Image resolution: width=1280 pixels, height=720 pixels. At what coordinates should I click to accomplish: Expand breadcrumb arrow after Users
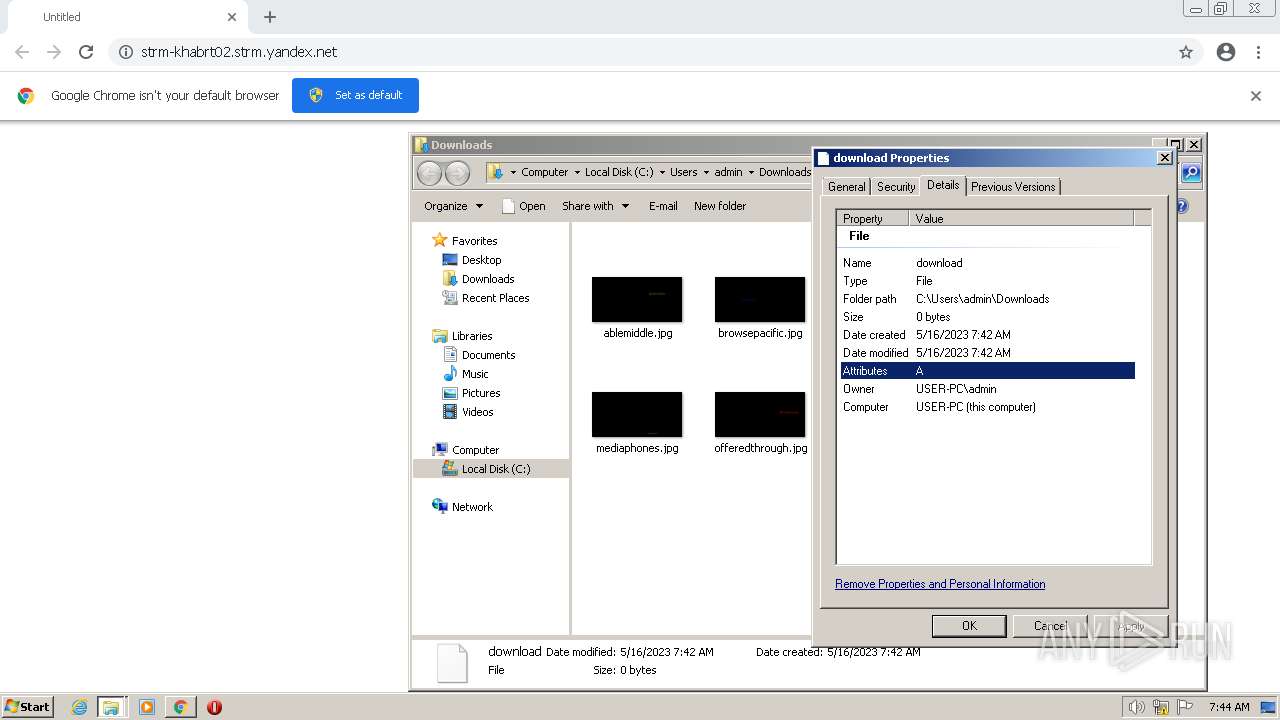(x=706, y=173)
